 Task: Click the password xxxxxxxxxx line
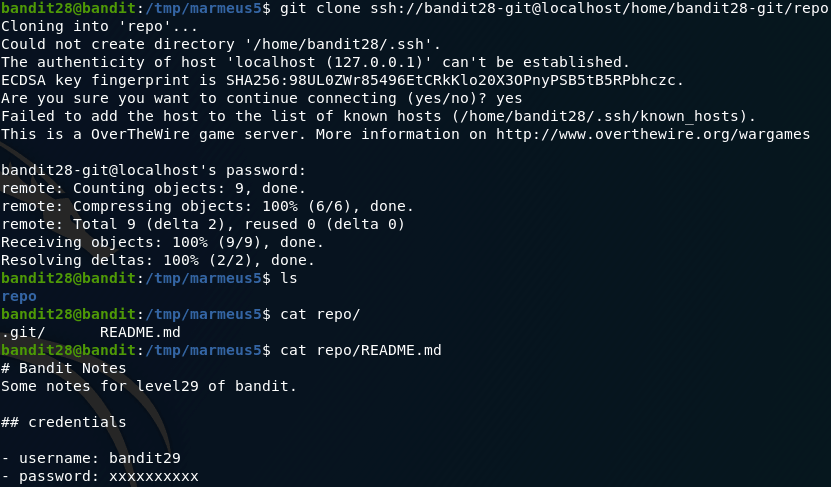pyautogui.click(x=100, y=476)
